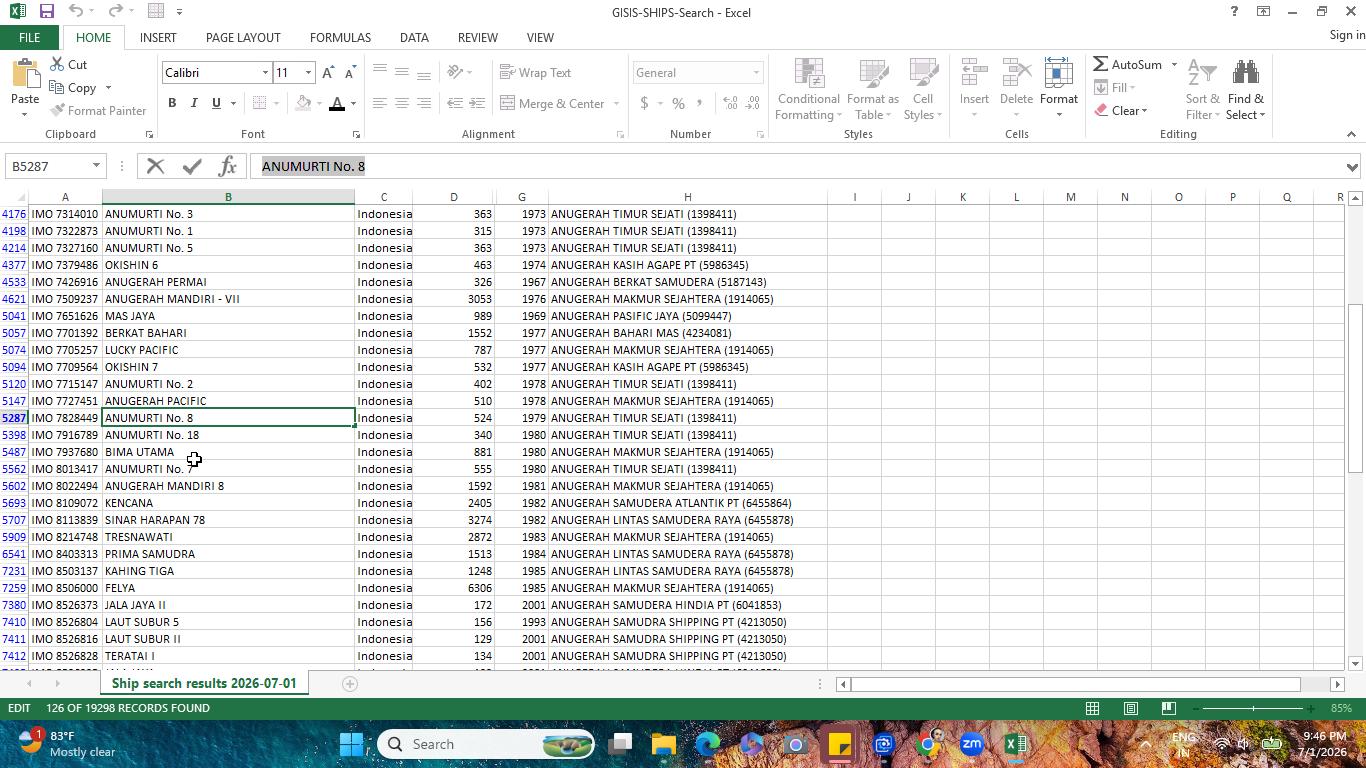Open Sort & Filter
Viewport: 1366px width, 768px height.
pyautogui.click(x=1202, y=89)
